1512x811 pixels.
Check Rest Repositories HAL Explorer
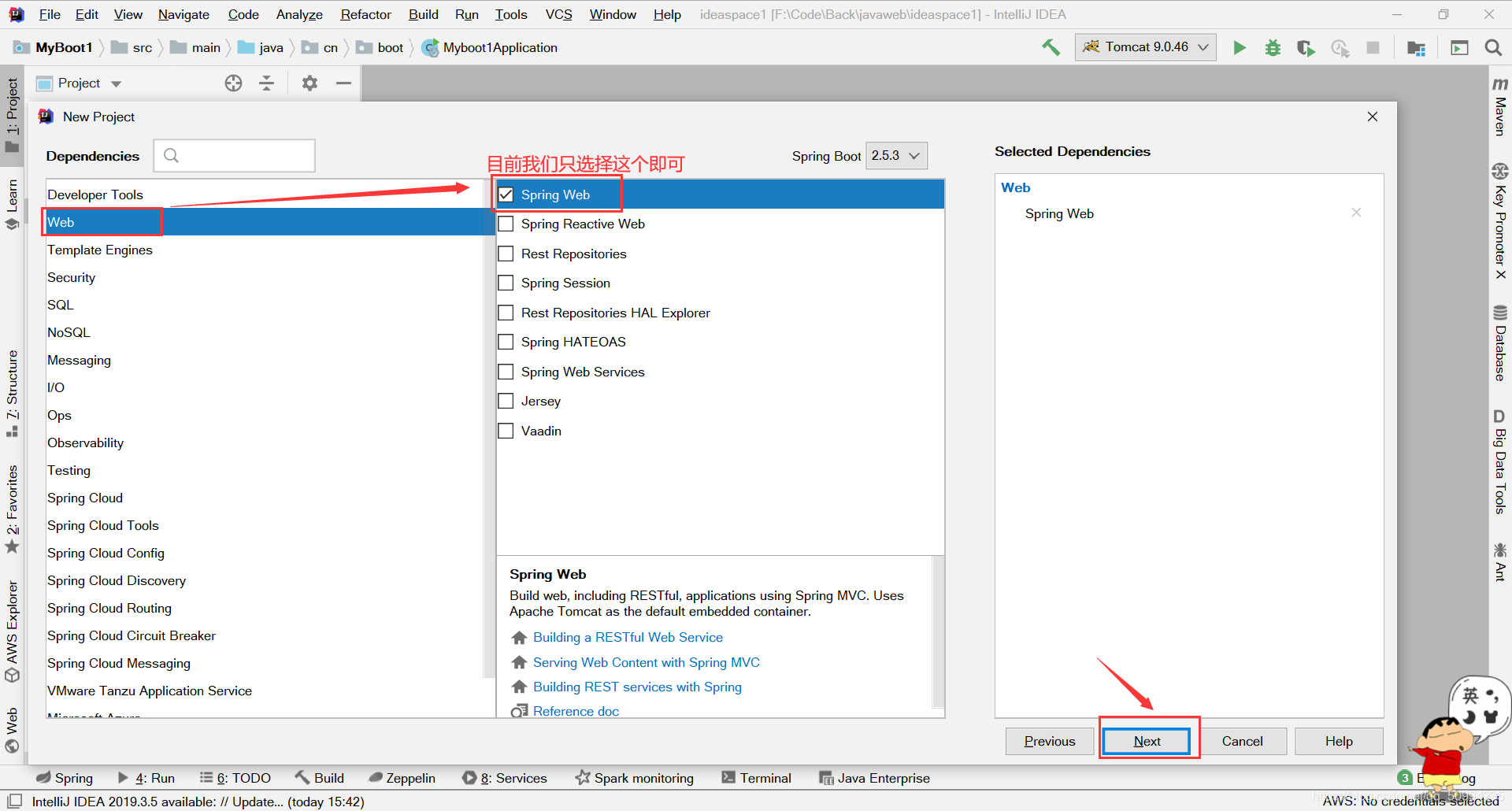click(x=506, y=313)
